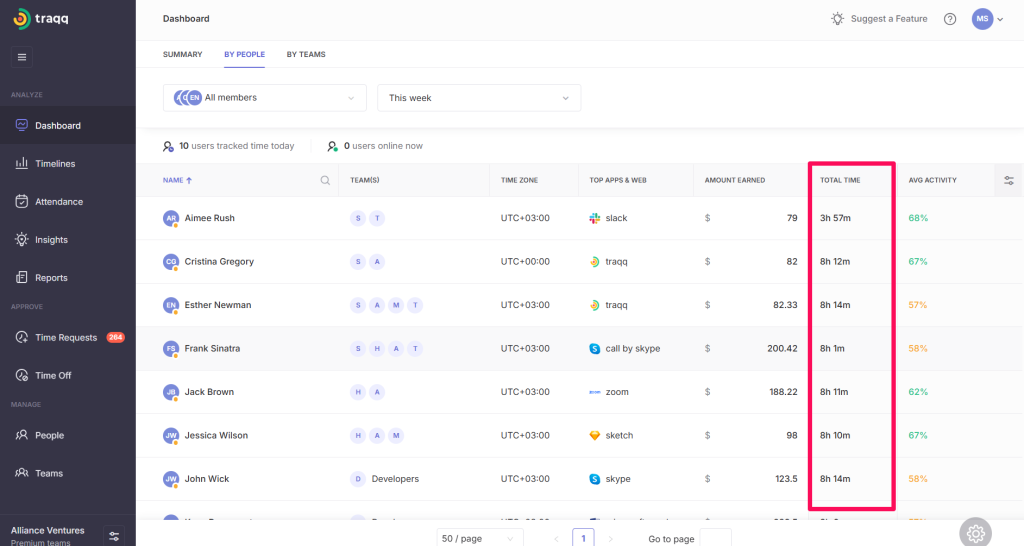Screen dimensions: 1024x546
Task: Open the This week date range dropdown
Action: tap(478, 98)
